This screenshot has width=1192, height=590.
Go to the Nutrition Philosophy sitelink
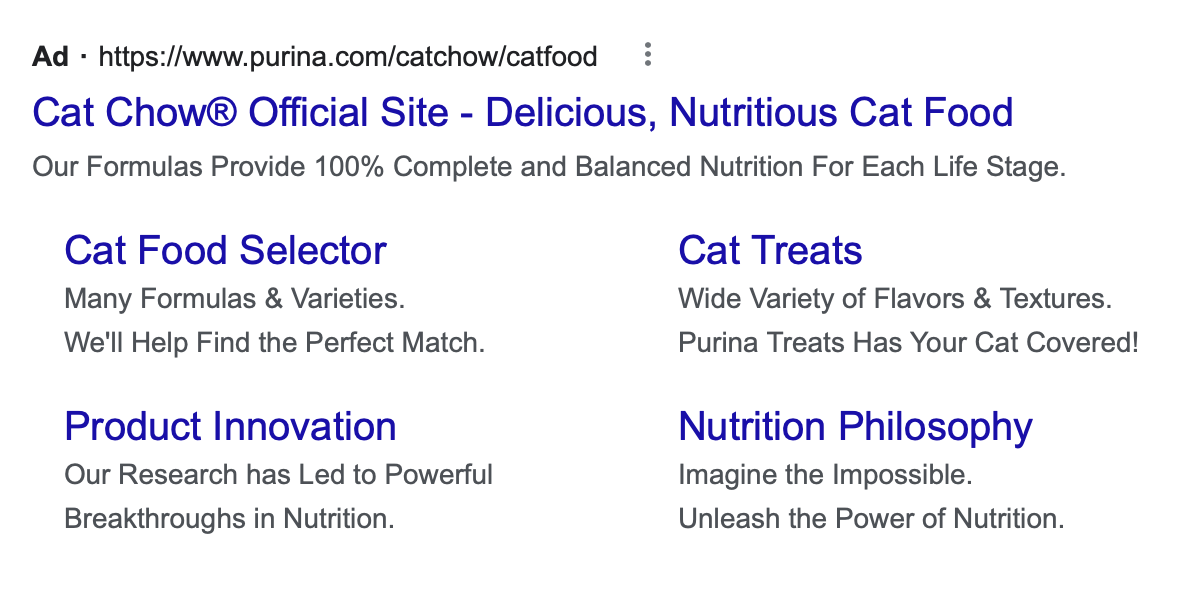click(855, 427)
